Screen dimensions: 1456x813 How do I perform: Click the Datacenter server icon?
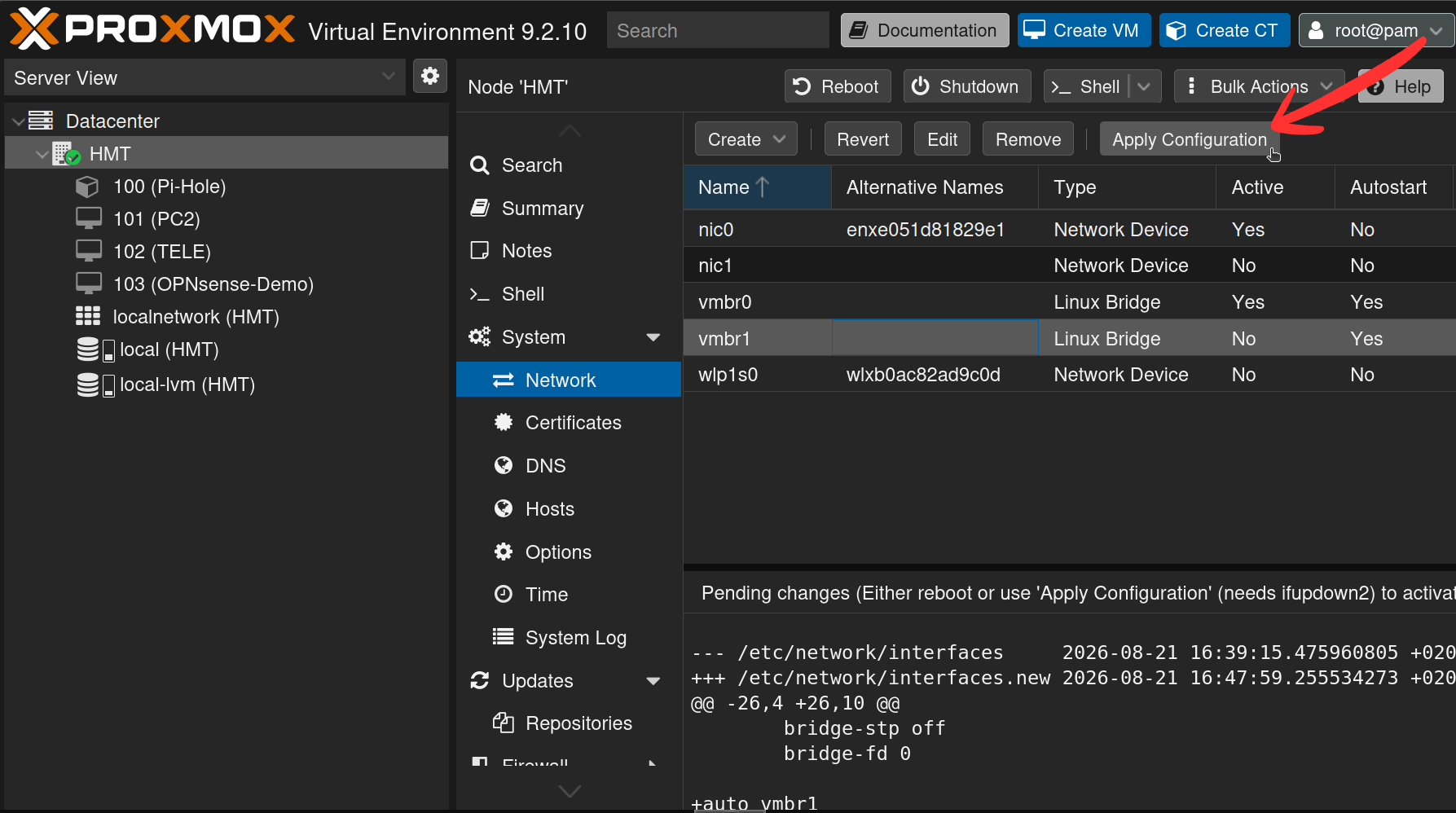coord(41,121)
